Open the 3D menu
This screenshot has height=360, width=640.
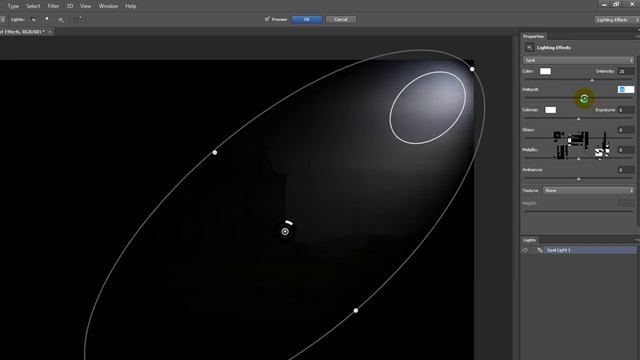(x=70, y=6)
